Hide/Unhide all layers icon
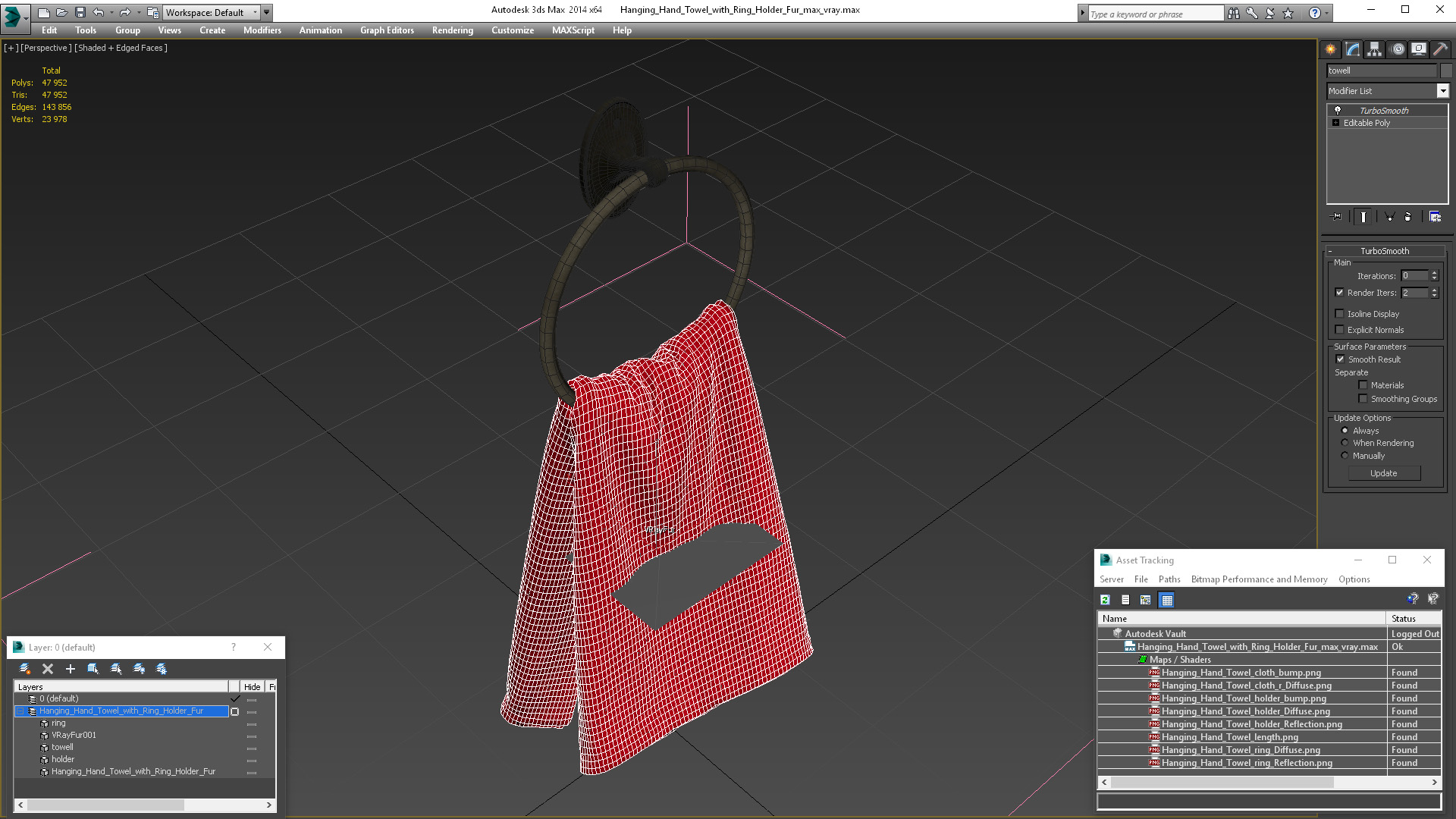Screen dimensions: 1456x819 tap(139, 669)
